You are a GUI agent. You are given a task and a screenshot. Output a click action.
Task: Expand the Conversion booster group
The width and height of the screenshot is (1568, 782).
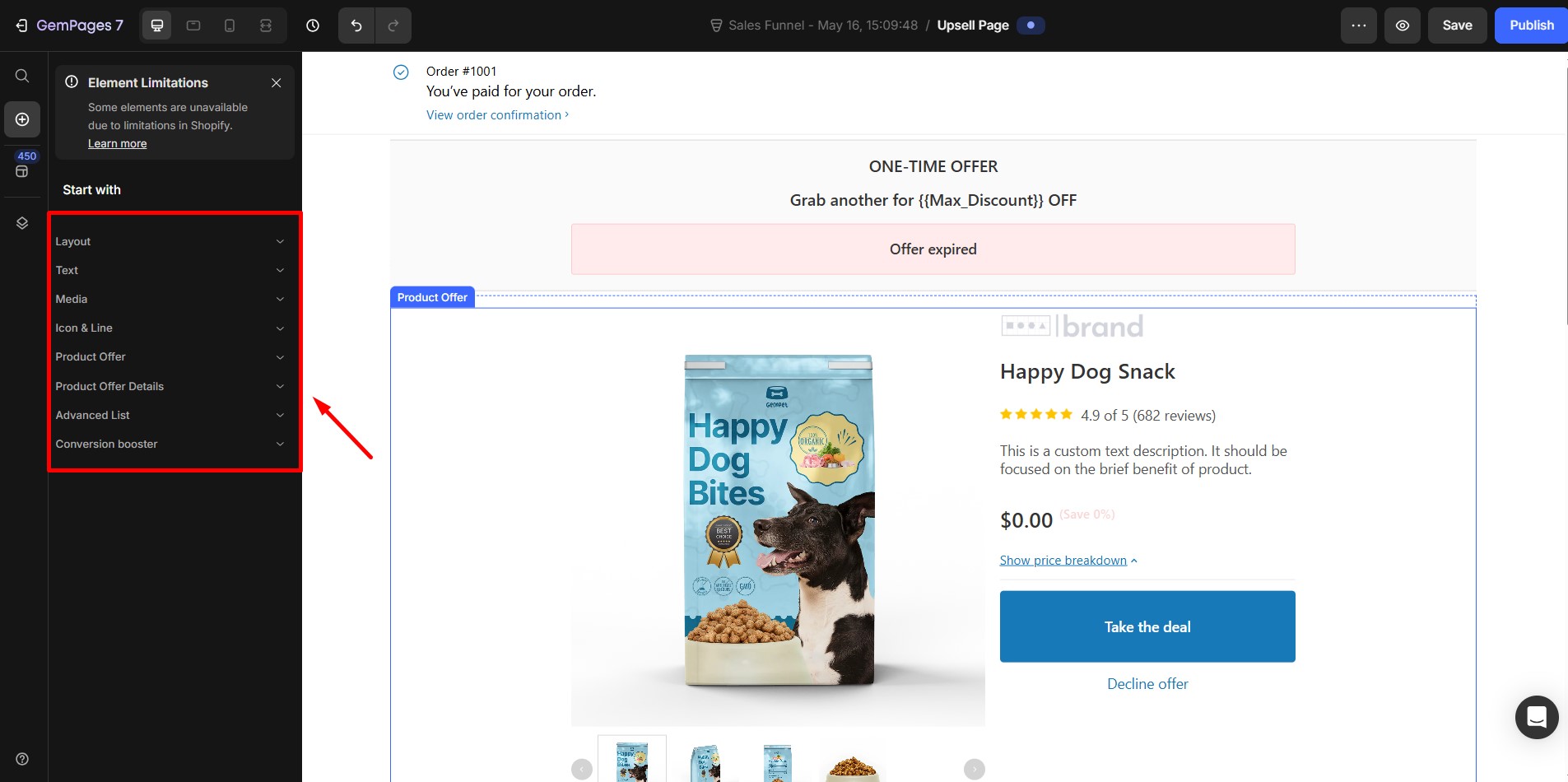pyautogui.click(x=170, y=444)
